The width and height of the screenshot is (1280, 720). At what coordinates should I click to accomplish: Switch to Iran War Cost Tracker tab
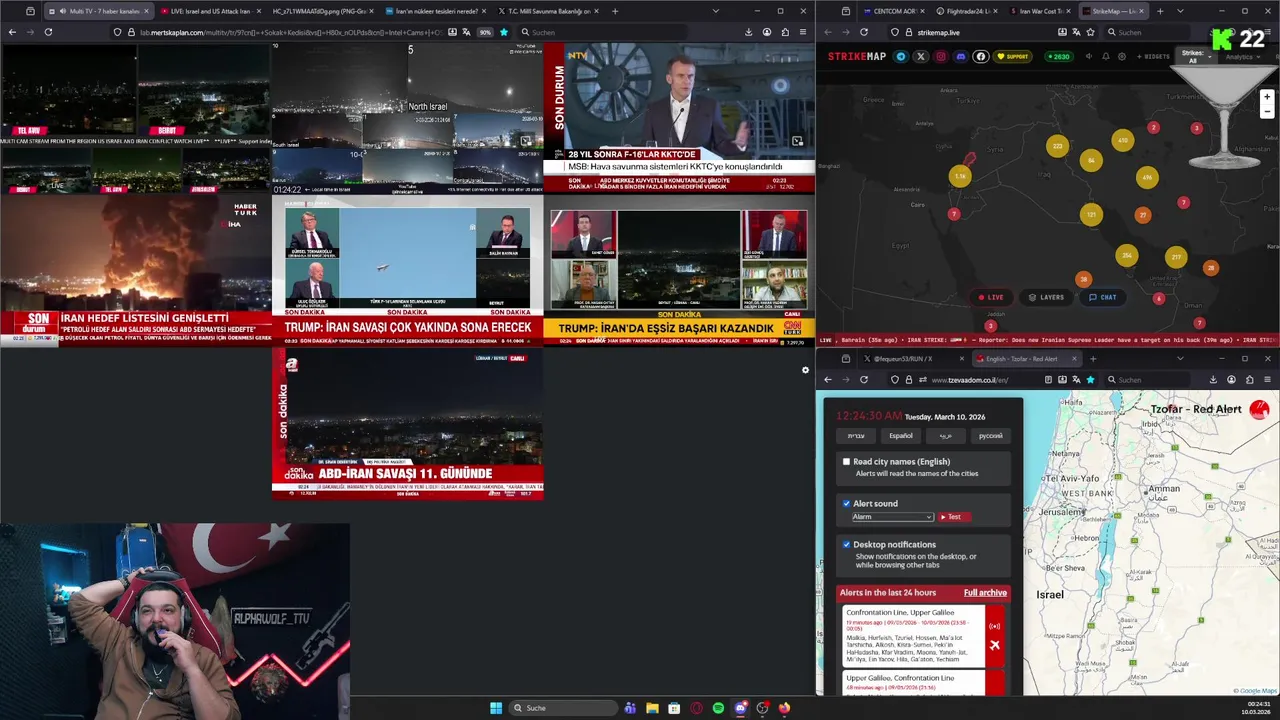tap(1041, 11)
